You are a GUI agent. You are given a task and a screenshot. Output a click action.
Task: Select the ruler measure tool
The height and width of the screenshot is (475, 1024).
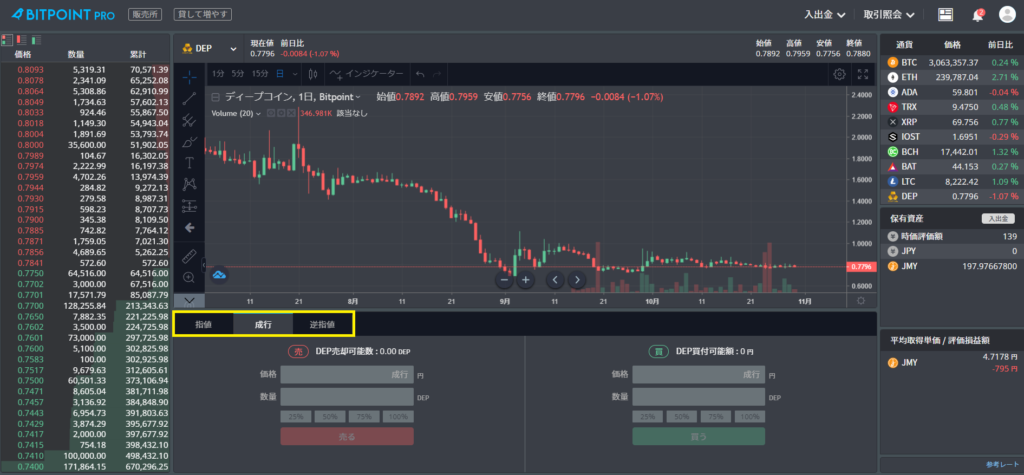click(189, 255)
